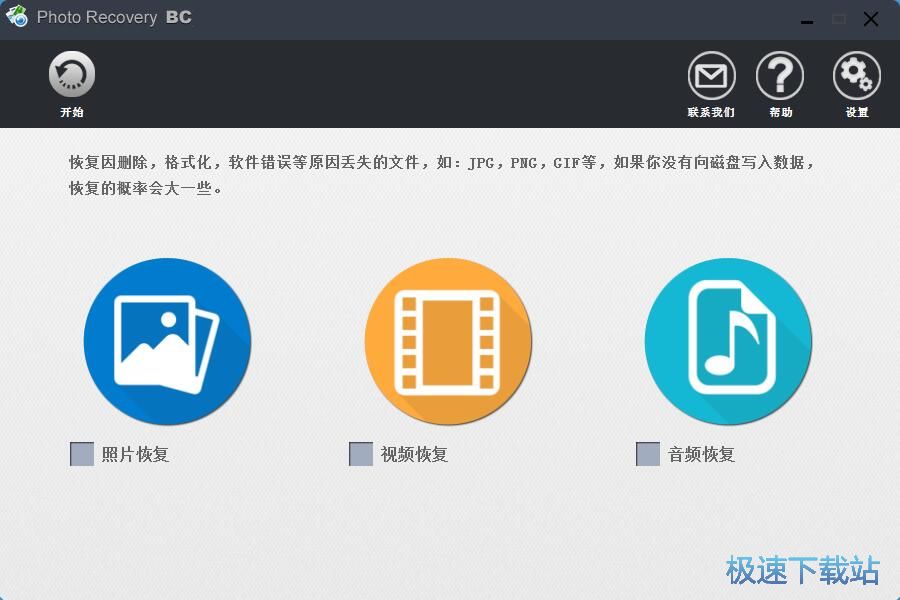900x600 pixels.
Task: Click the Photo Recovery BC title text
Action: click(114, 17)
